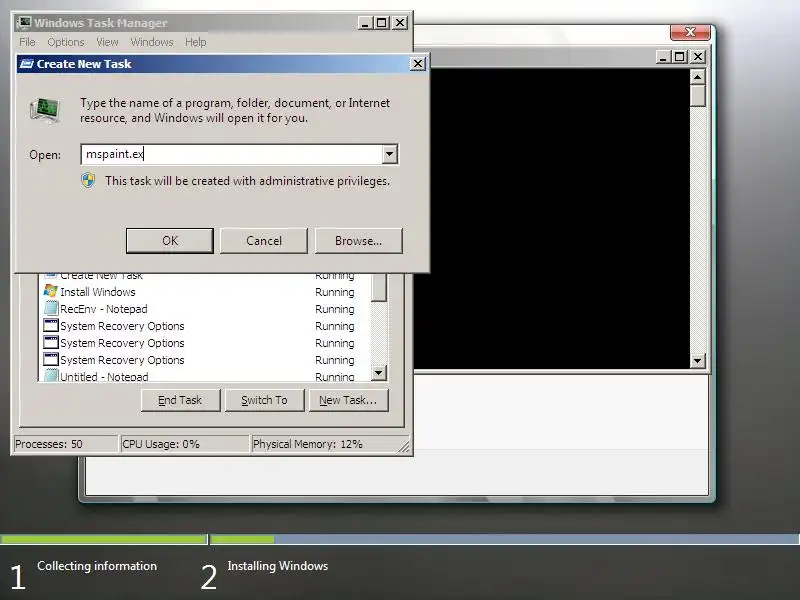Click Running status of RecEnv - Notepad

click(x=335, y=309)
